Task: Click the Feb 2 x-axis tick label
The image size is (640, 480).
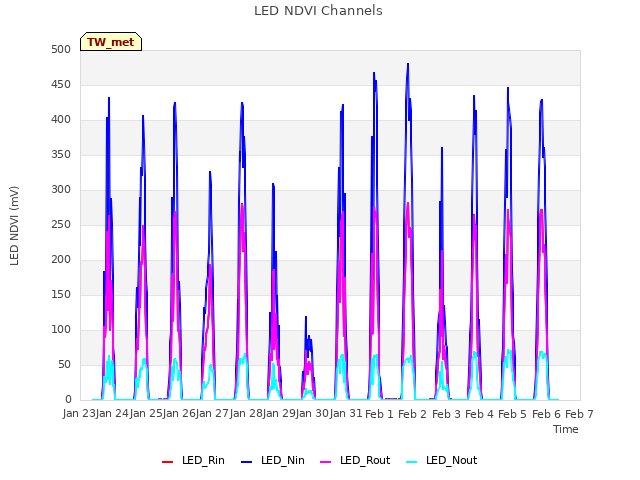Action: (412, 414)
